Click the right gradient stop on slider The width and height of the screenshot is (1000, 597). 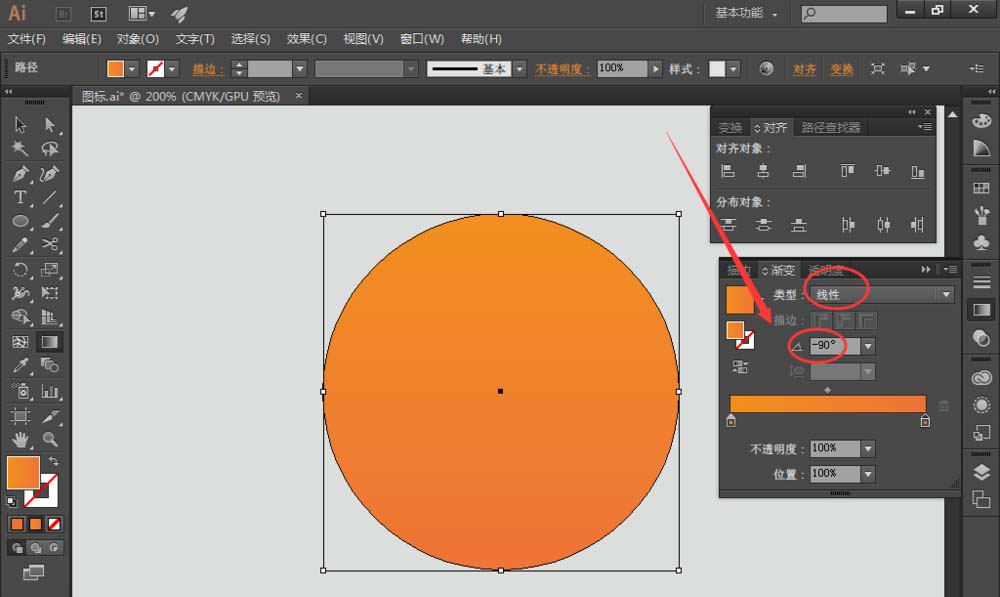coord(925,420)
